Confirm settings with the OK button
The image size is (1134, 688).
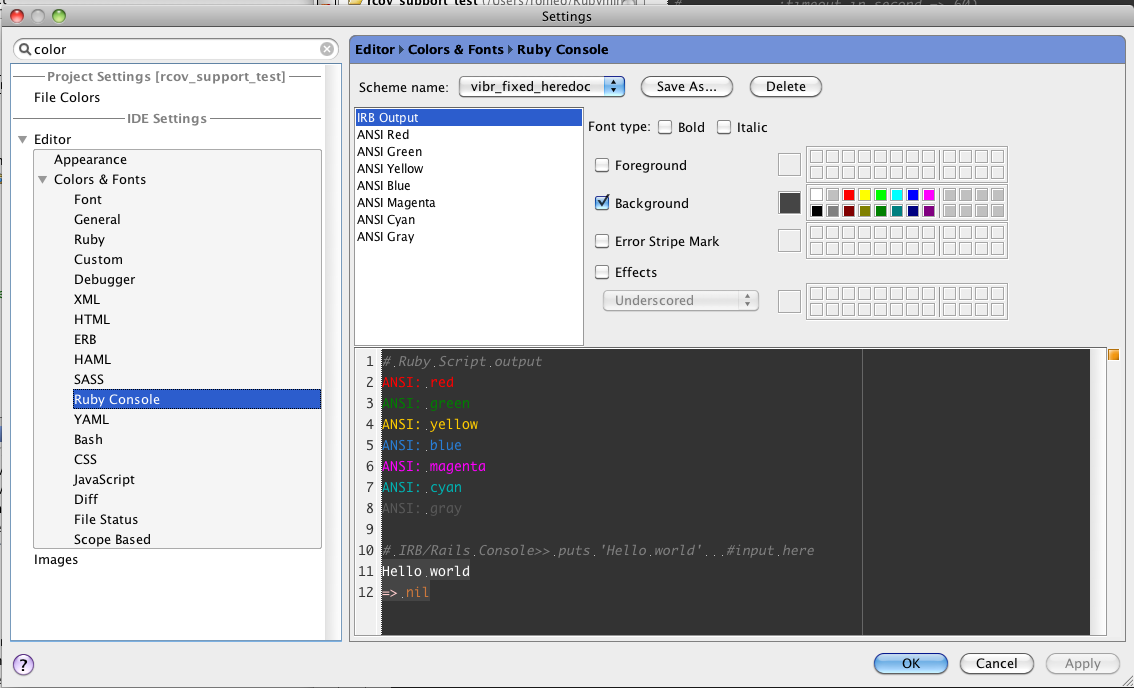click(911, 663)
